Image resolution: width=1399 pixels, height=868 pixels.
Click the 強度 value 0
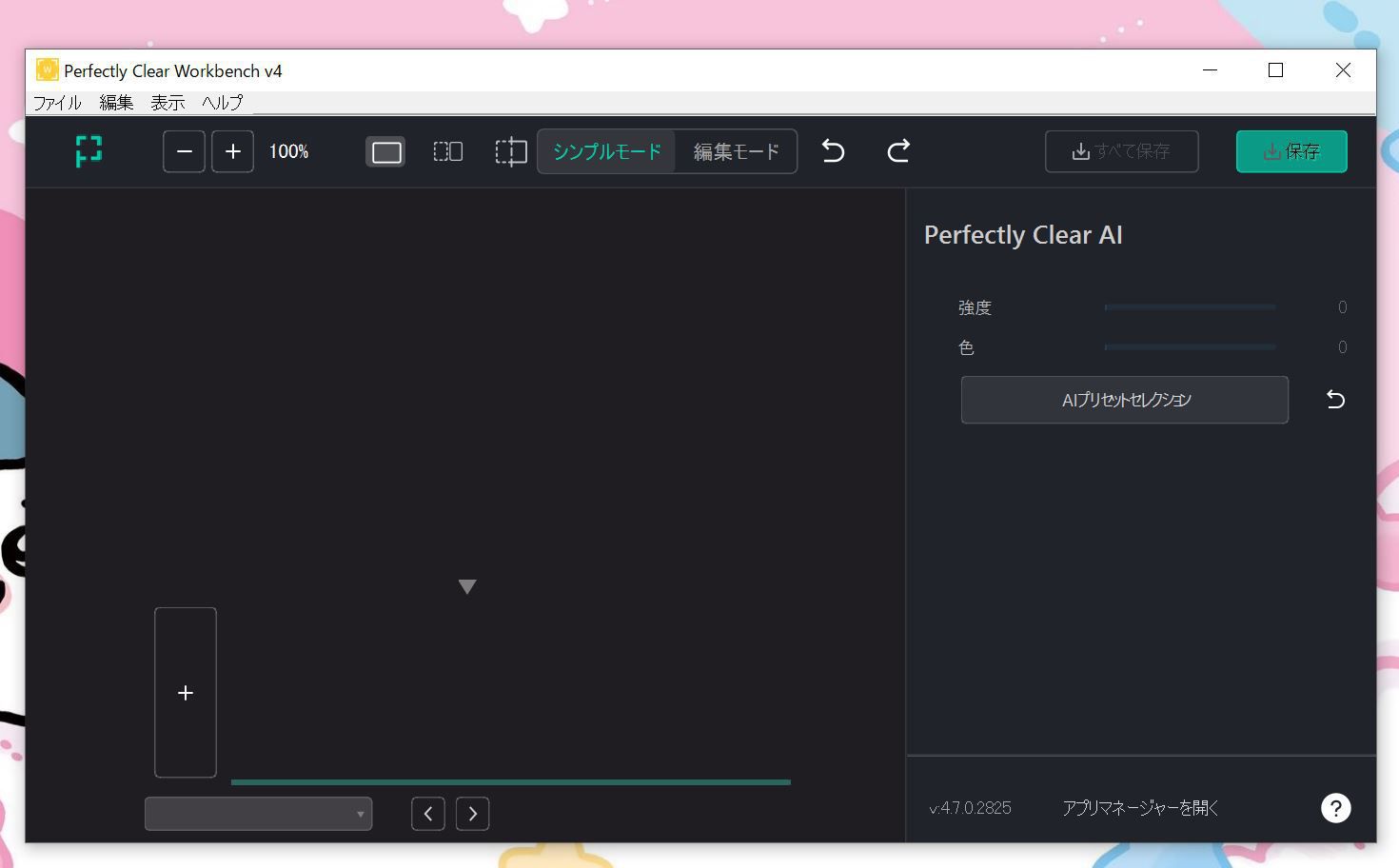[1342, 307]
